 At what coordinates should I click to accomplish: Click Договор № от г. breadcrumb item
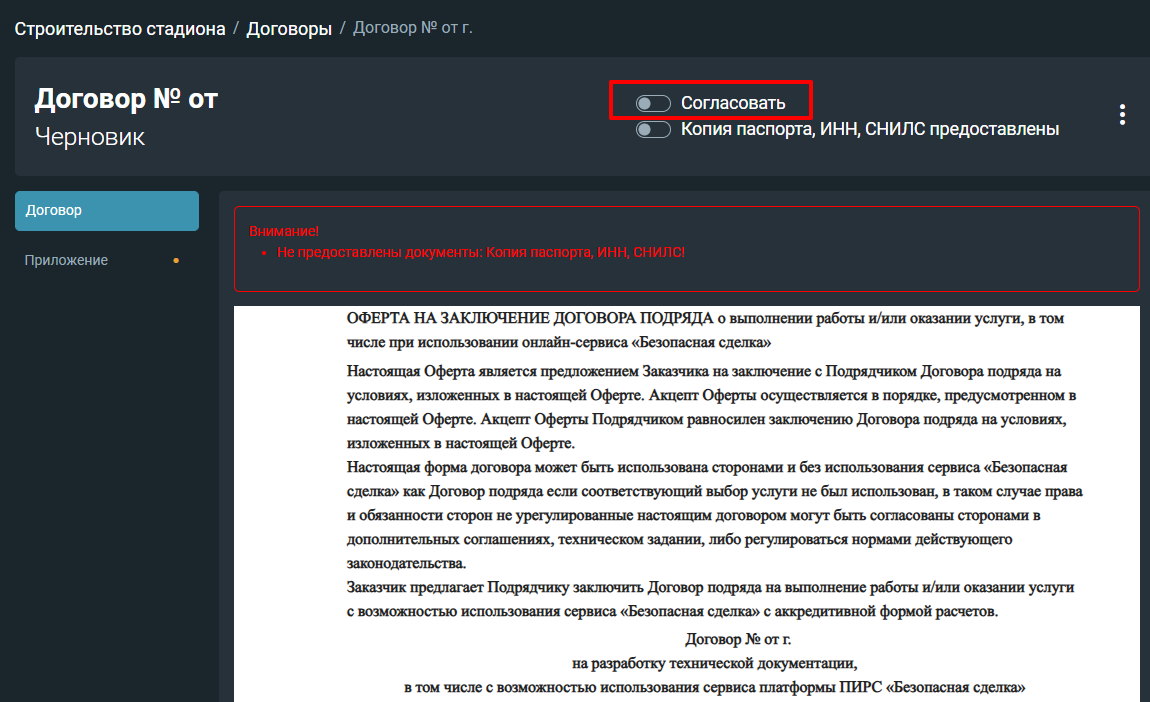pyautogui.click(x=413, y=28)
